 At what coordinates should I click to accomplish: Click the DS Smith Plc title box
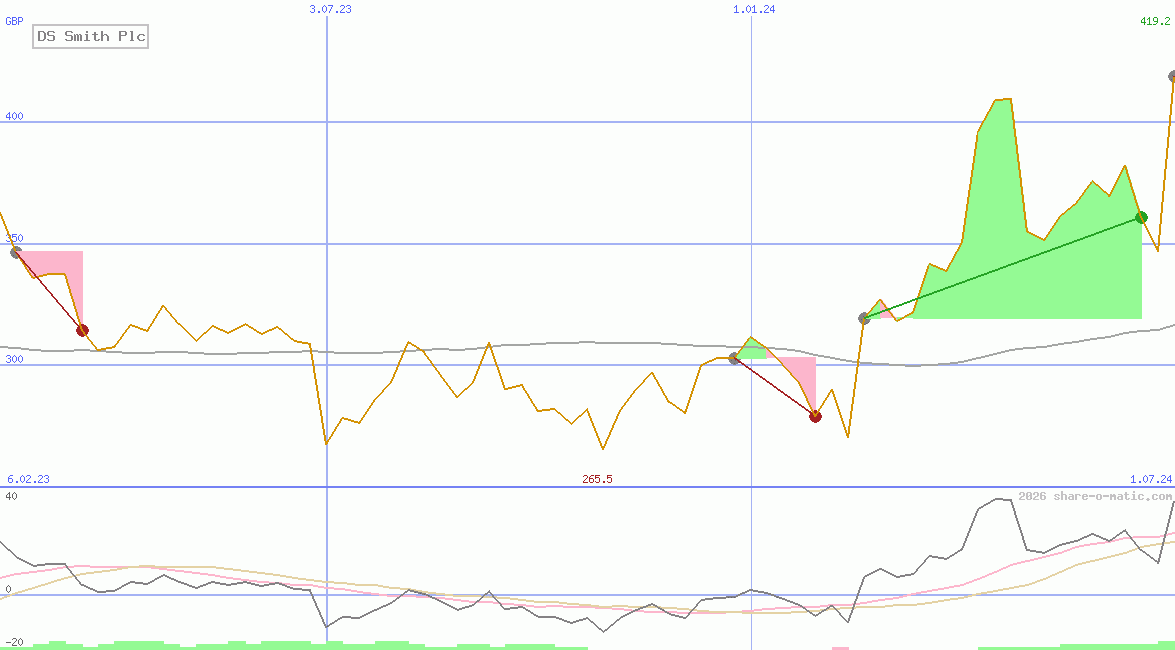click(x=91, y=37)
